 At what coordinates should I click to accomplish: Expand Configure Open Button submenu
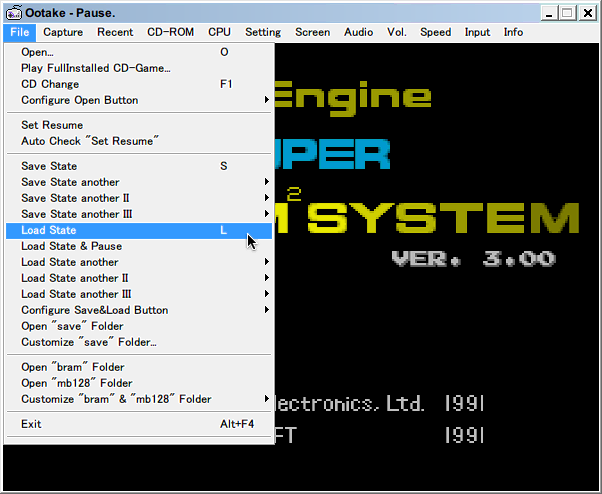(x=139, y=101)
